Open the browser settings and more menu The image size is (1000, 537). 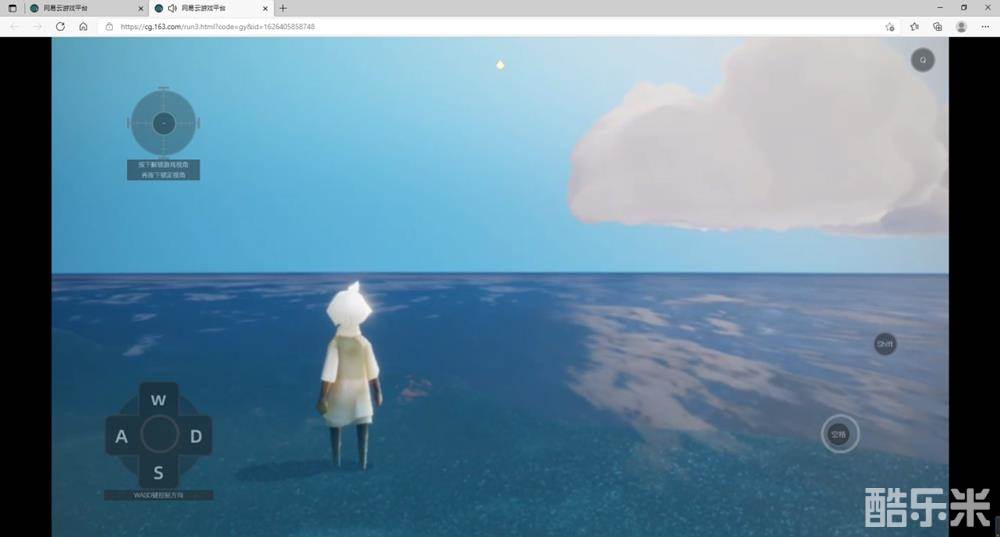coord(985,27)
